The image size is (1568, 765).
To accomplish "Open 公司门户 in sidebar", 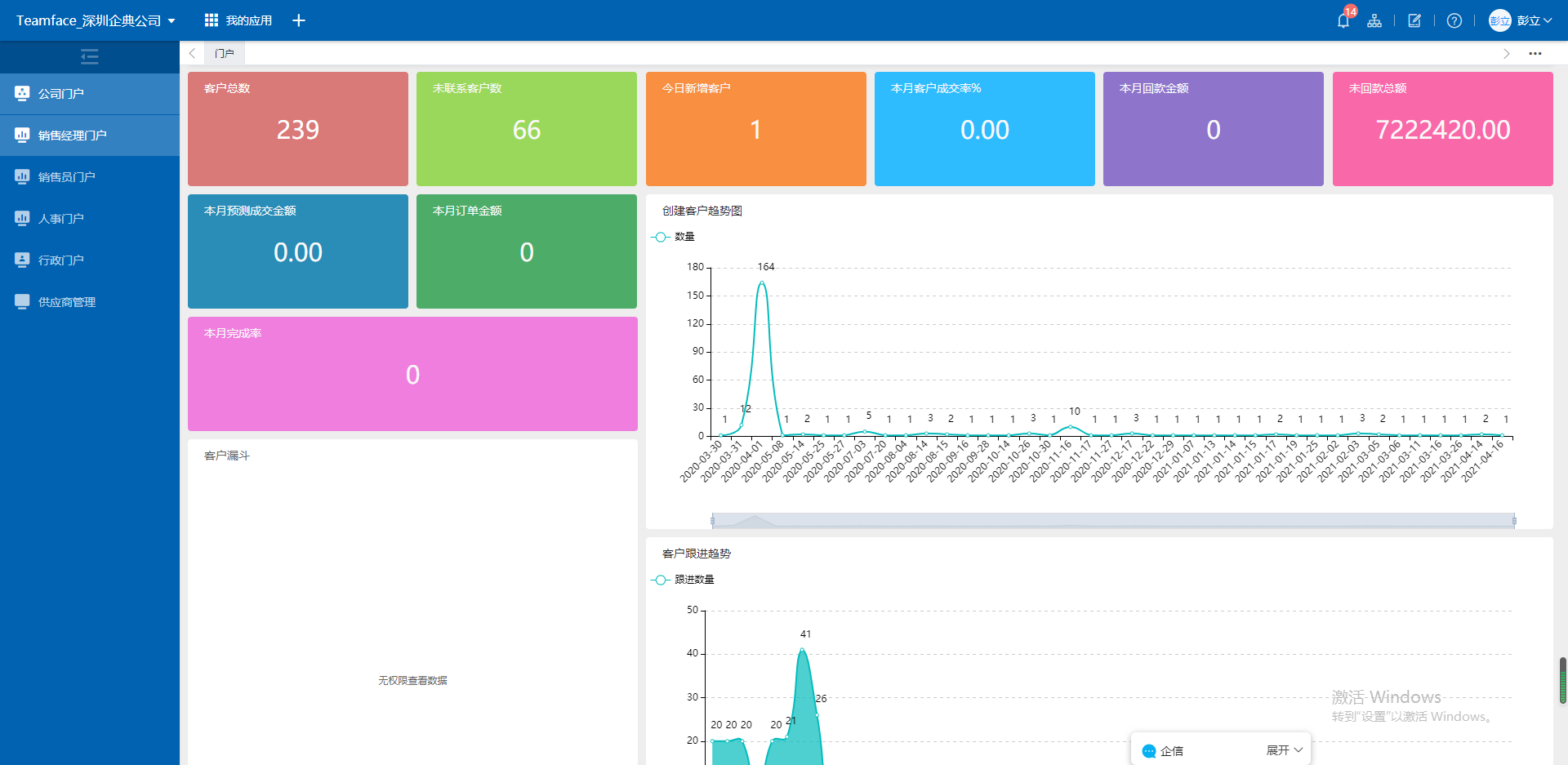I will point(90,93).
